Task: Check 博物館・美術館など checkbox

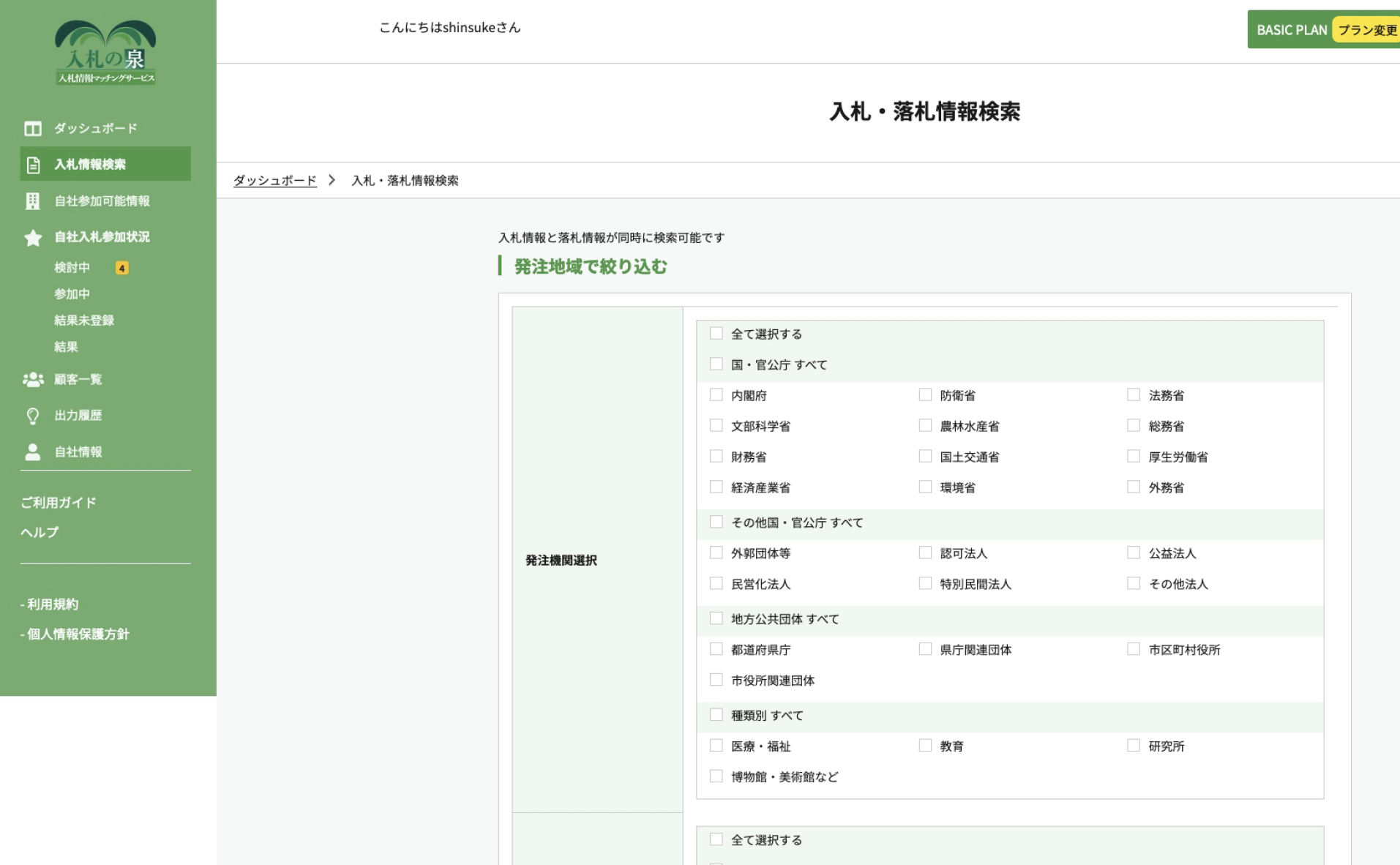Action: (x=716, y=777)
